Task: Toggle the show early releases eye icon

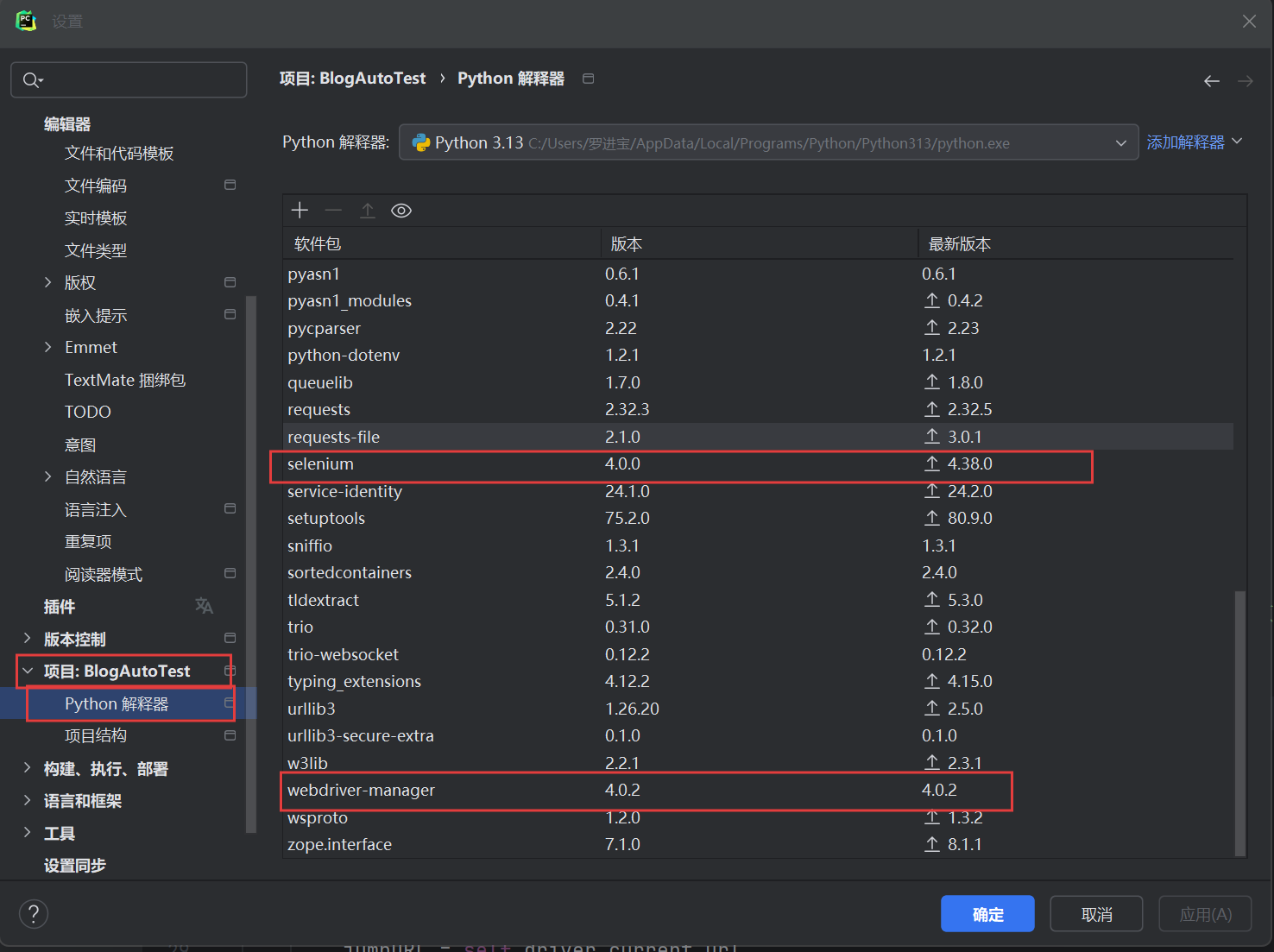Action: tap(401, 211)
